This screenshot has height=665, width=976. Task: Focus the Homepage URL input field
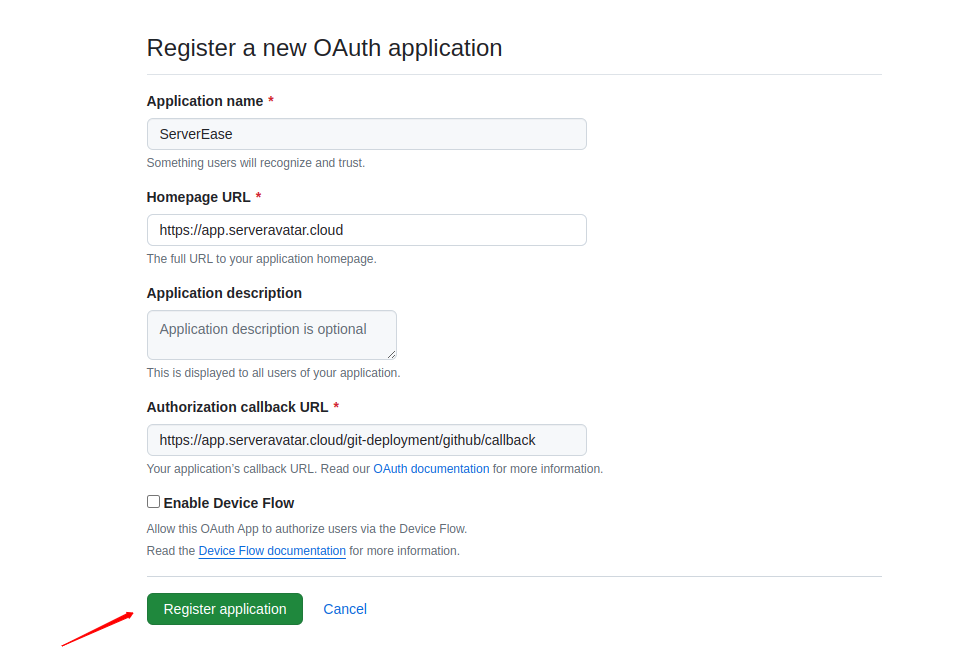pyautogui.click(x=366, y=230)
